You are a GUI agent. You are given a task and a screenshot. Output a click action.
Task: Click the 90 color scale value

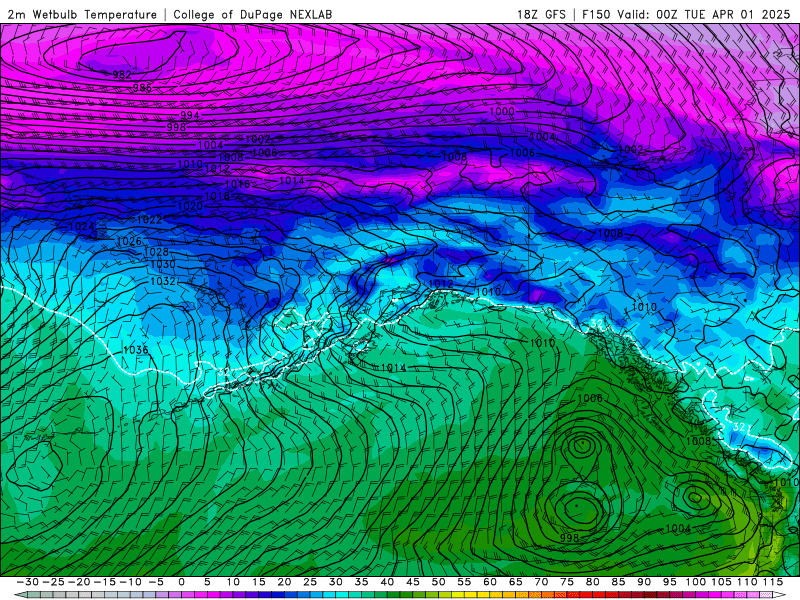[644, 582]
